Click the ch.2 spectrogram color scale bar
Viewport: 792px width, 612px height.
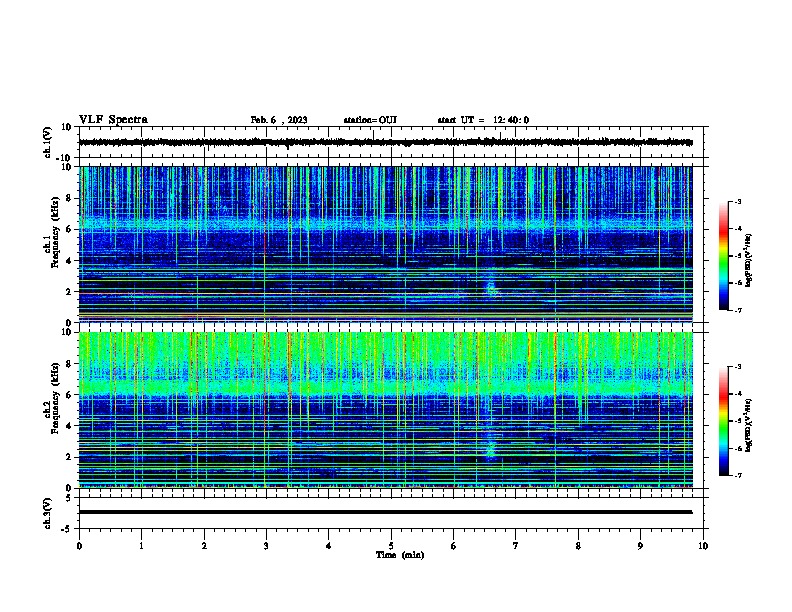pos(724,421)
